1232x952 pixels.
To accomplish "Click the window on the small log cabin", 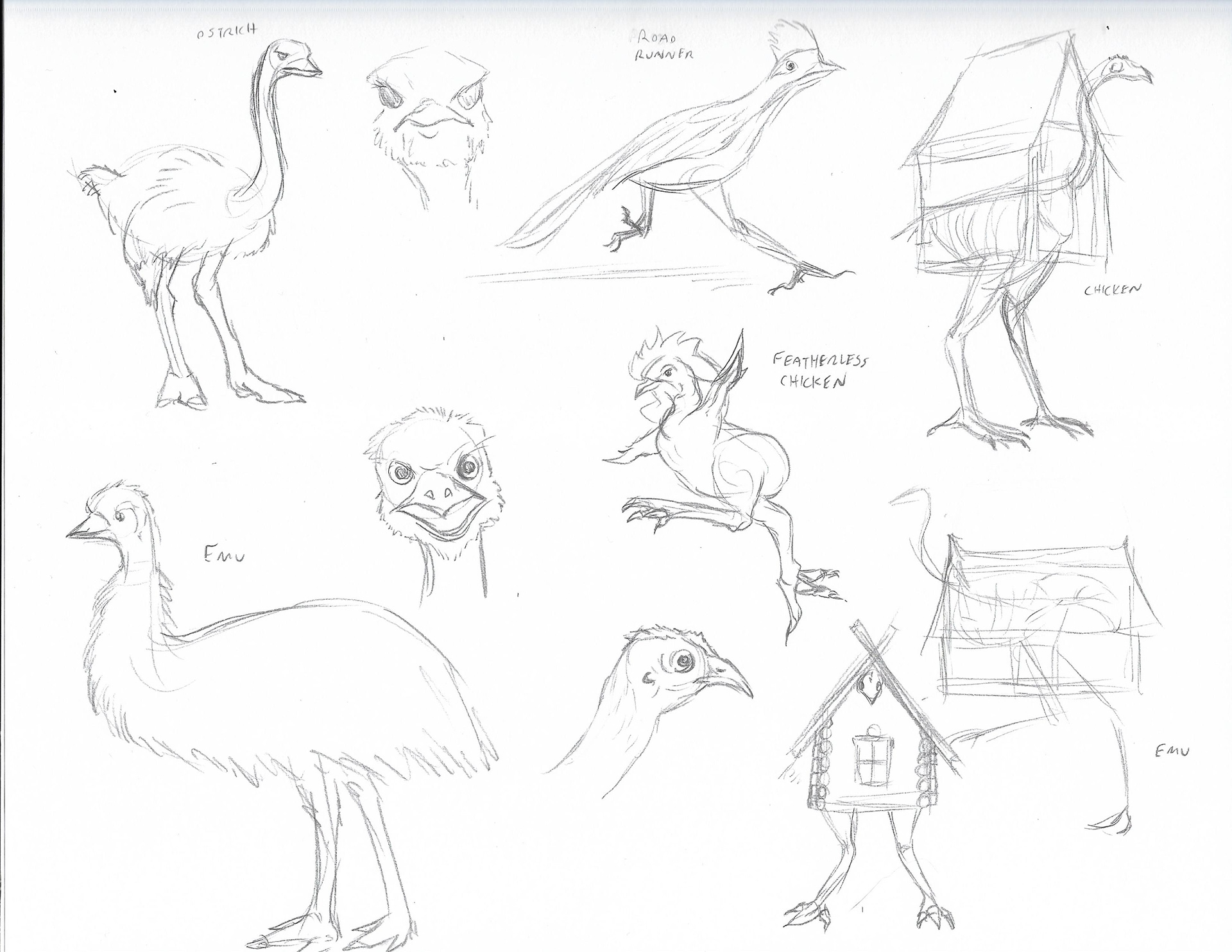I will [x=872, y=760].
